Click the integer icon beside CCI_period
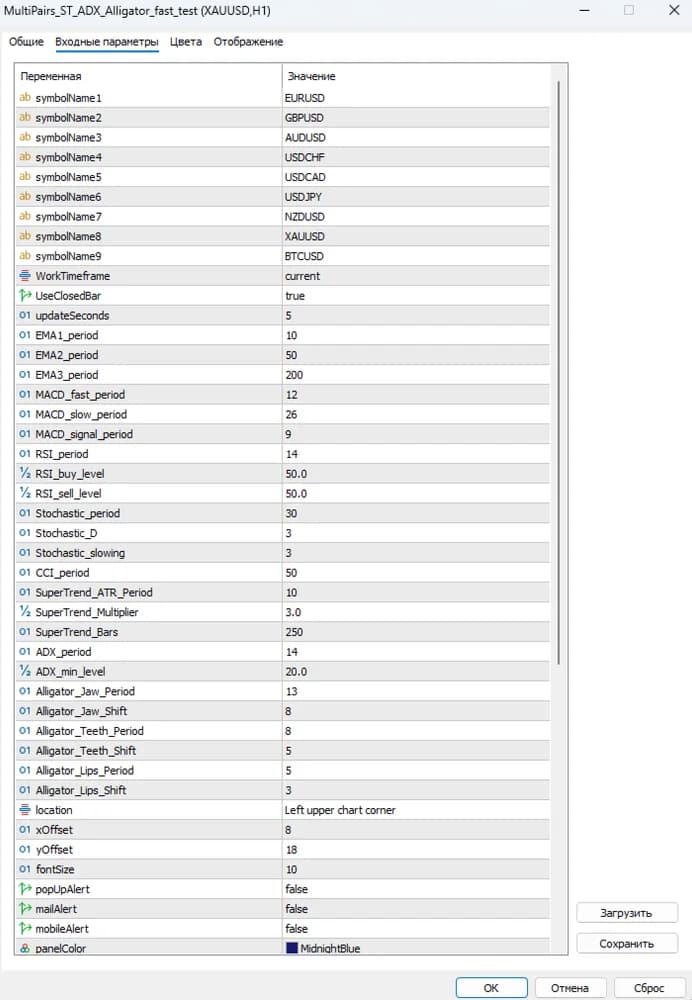Viewport: 692px width, 1000px height. [x=25, y=572]
